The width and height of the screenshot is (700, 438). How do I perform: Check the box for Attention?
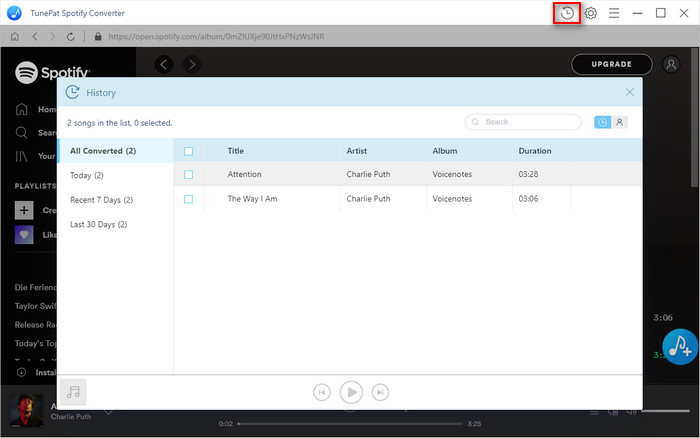[188, 174]
